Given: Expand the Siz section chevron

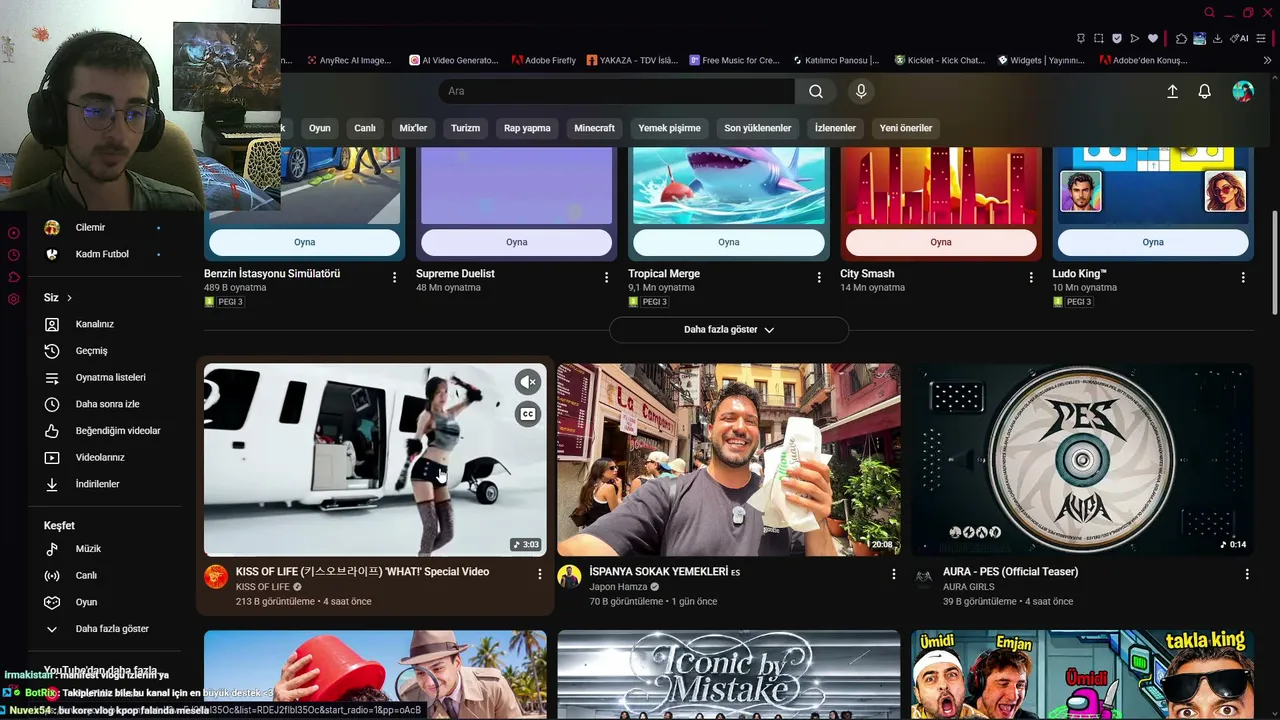Looking at the screenshot, I should click(69, 298).
